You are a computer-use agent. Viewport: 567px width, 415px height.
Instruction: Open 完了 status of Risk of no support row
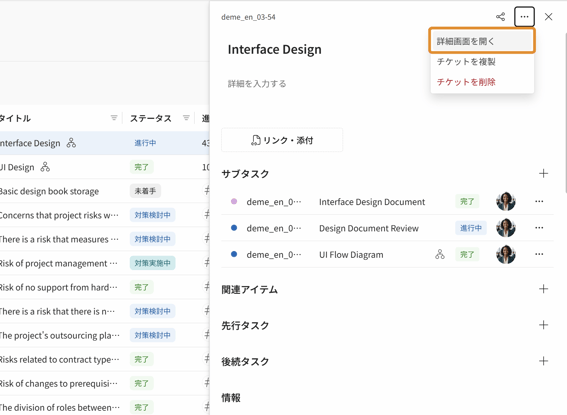coord(141,287)
